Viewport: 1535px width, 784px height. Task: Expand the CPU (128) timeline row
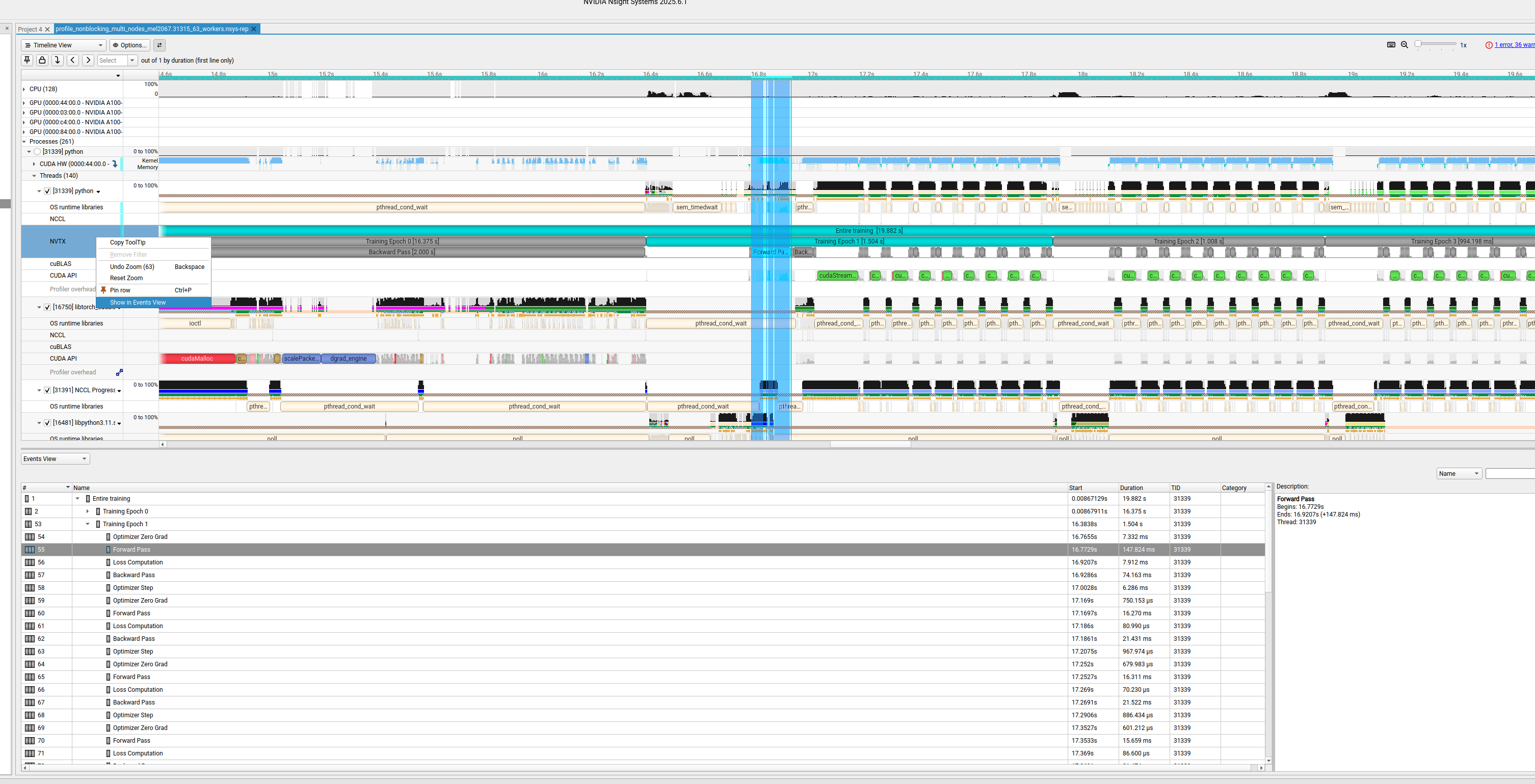[x=24, y=89]
